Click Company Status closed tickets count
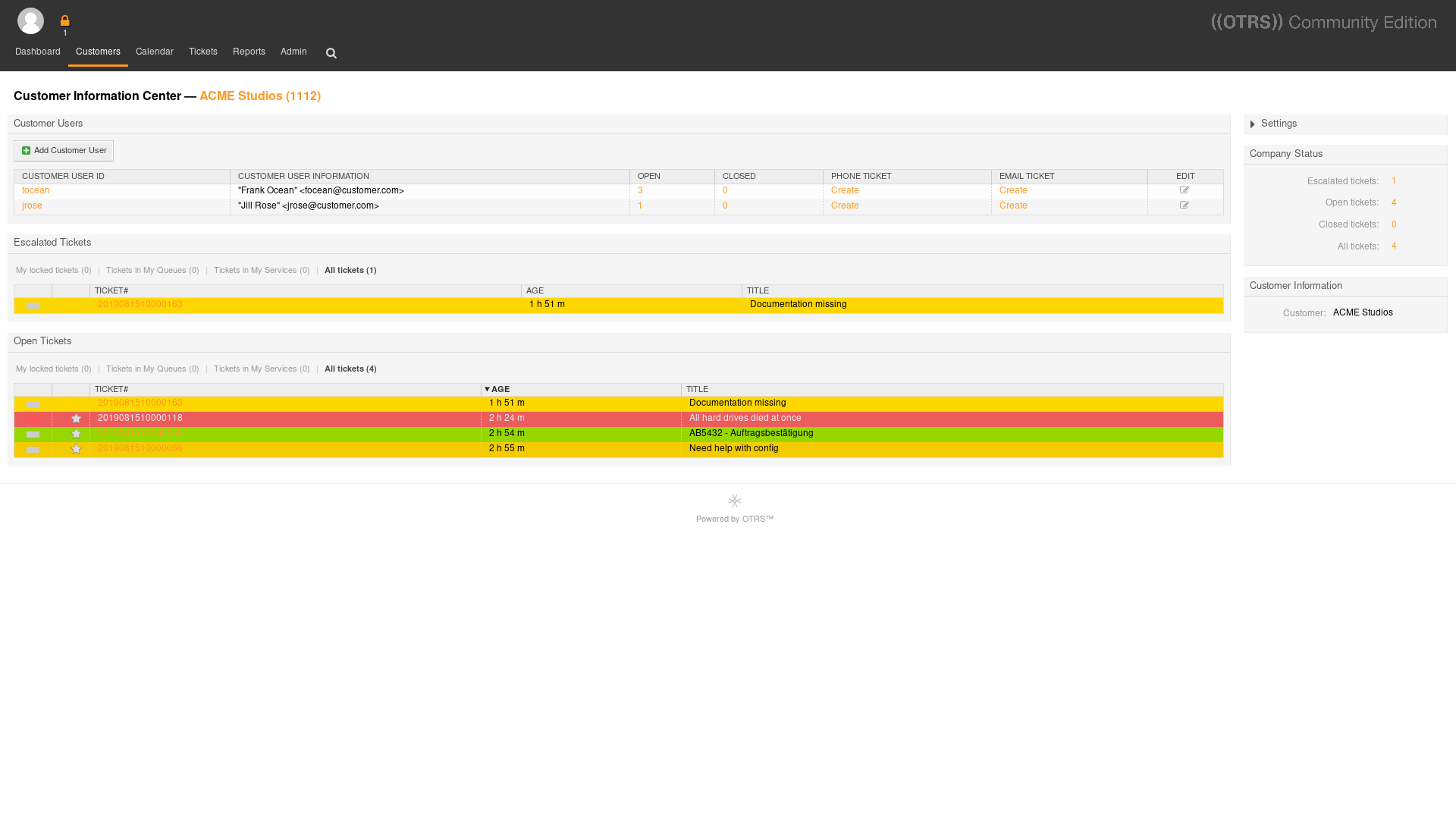This screenshot has height=819, width=1456. 1394,225
